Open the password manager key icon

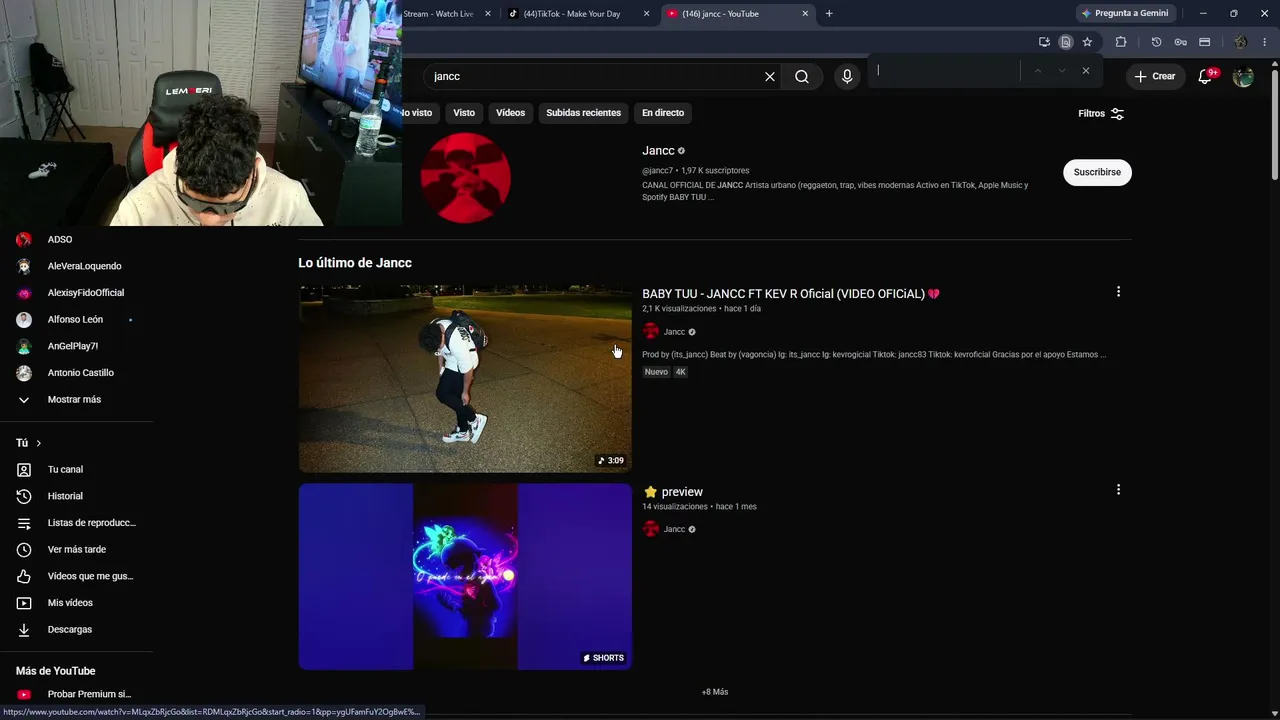(x=1180, y=42)
